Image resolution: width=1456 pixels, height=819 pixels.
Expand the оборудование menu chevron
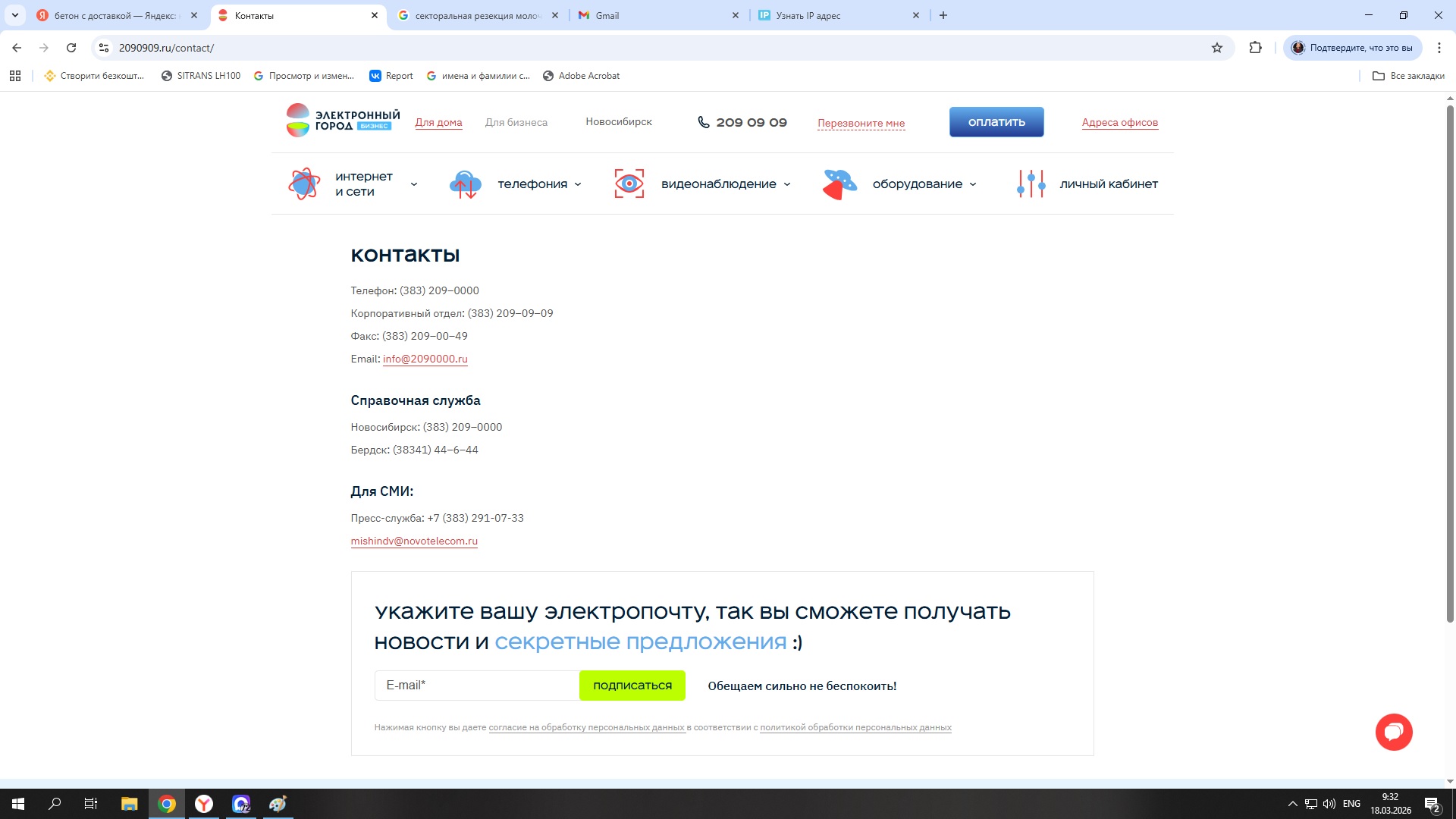pos(973,184)
